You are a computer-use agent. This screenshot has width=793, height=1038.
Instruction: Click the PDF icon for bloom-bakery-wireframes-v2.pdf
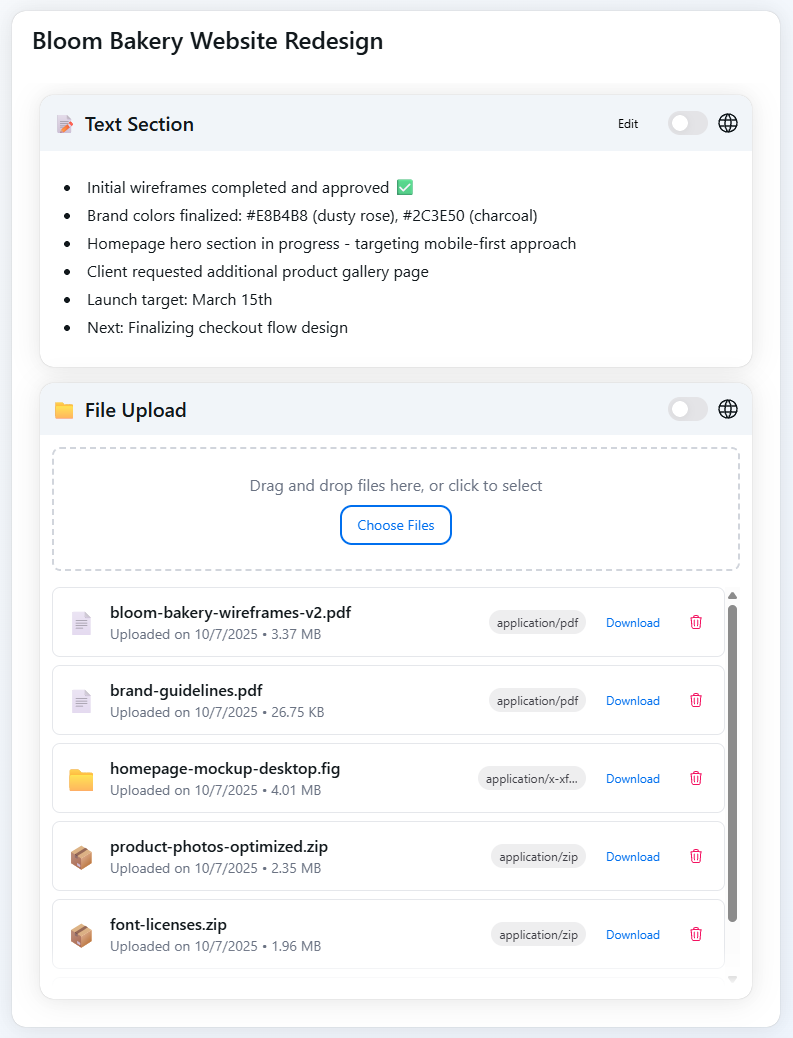(81, 622)
